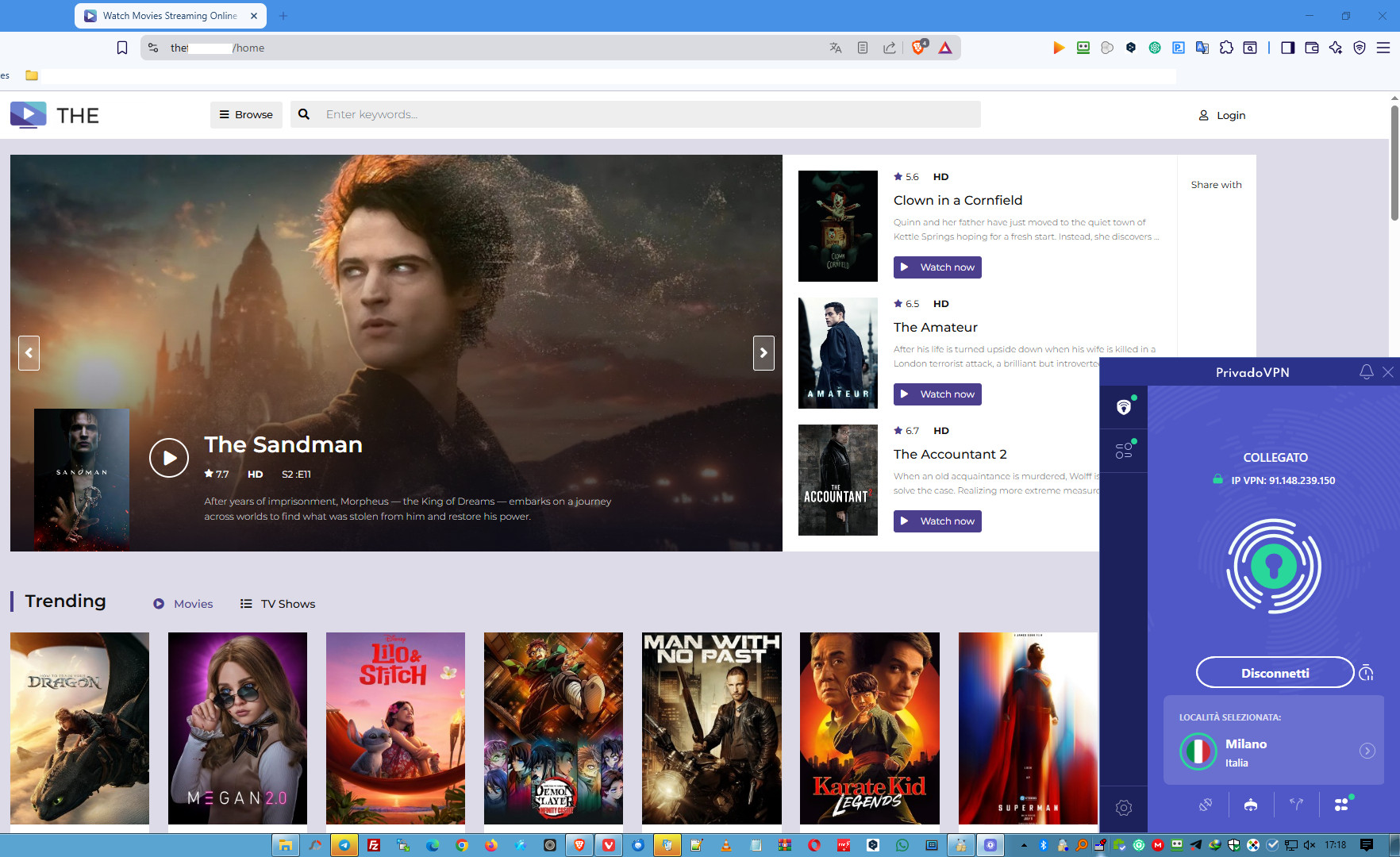The width and height of the screenshot is (1400, 857).
Task: Click the PrivadoVPN split tunneling arrows icon
Action: click(x=1296, y=805)
